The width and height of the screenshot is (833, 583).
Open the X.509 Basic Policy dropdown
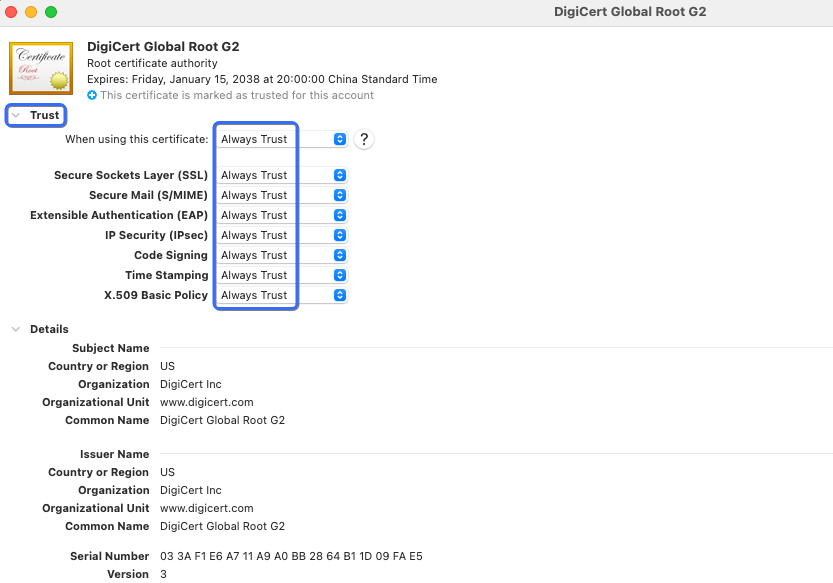pyautogui.click(x=281, y=295)
